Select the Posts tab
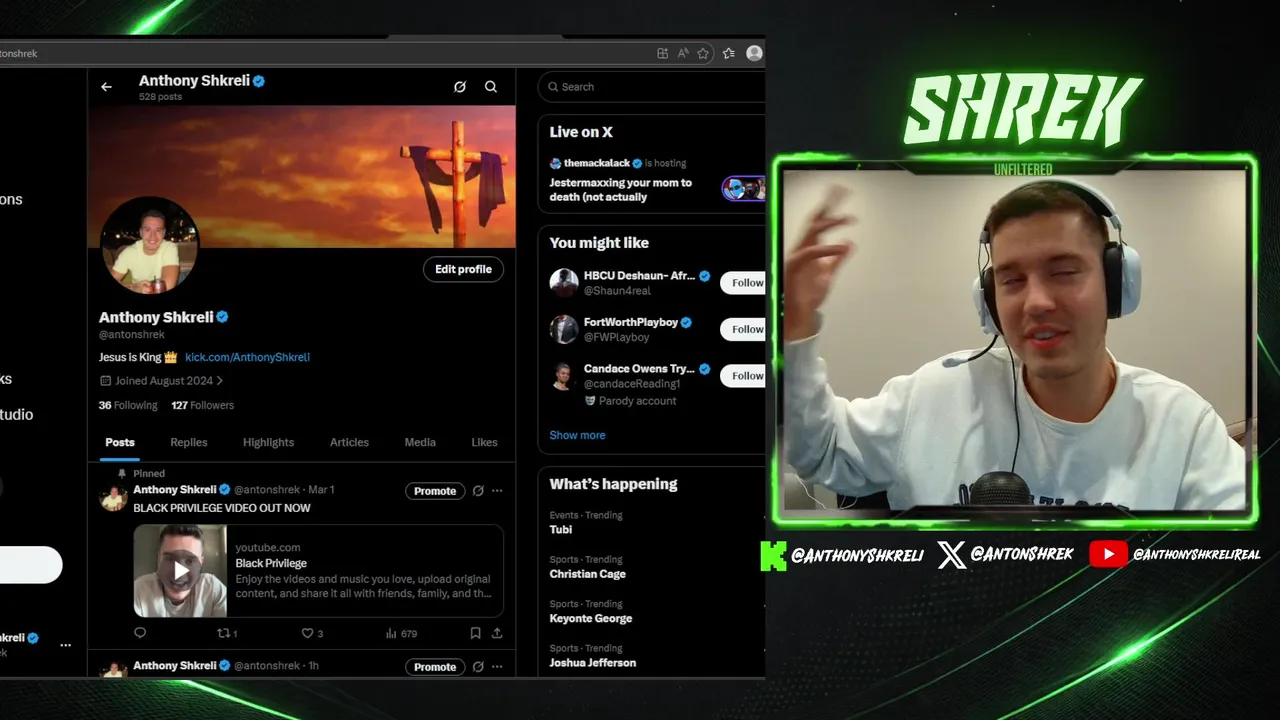The width and height of the screenshot is (1280, 720). 120,442
